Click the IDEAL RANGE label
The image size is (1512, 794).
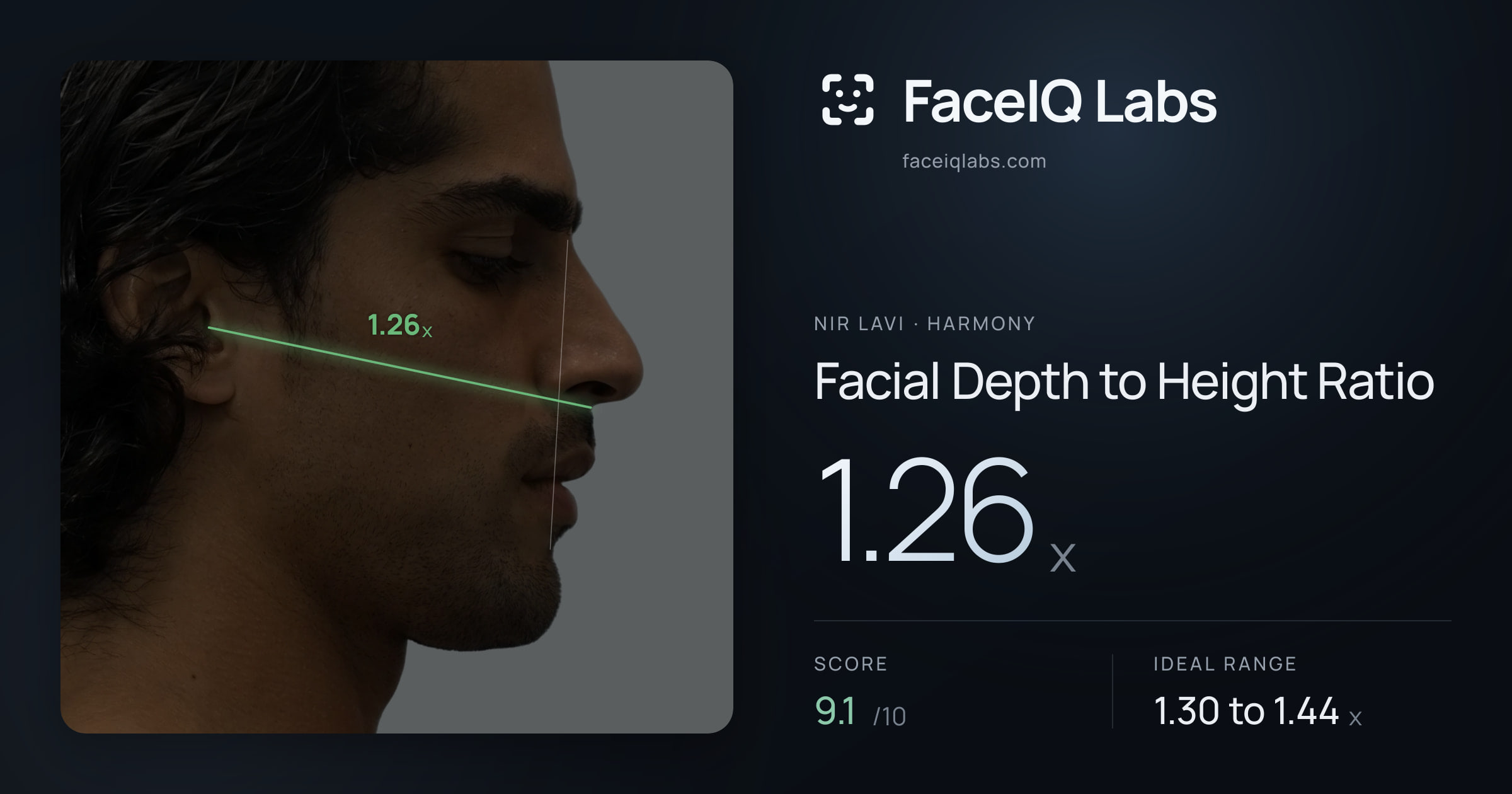coord(1225,664)
